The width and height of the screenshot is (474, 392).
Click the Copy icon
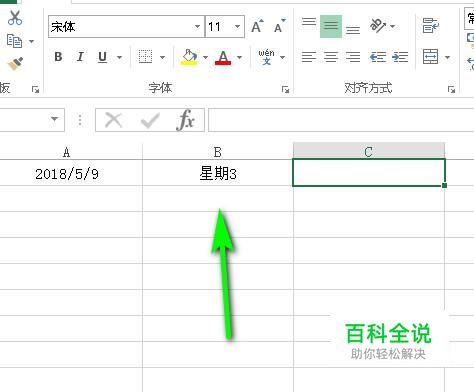[14, 41]
